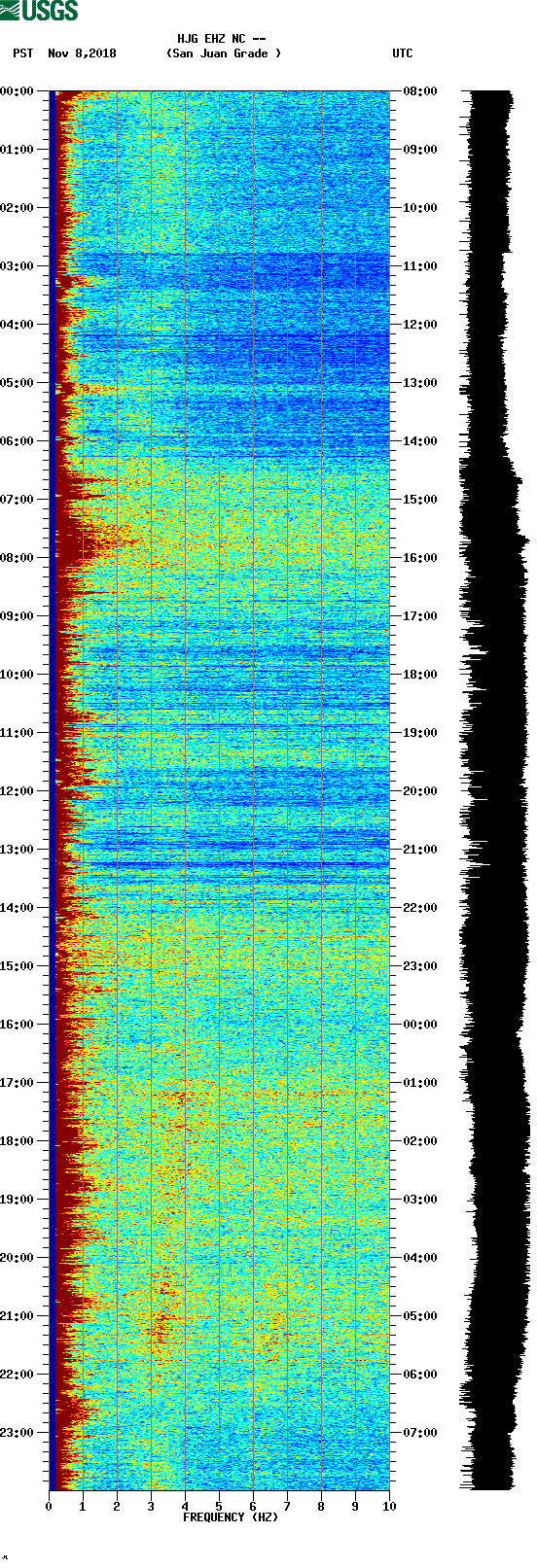Click the 09:00 PST time label

18,616
